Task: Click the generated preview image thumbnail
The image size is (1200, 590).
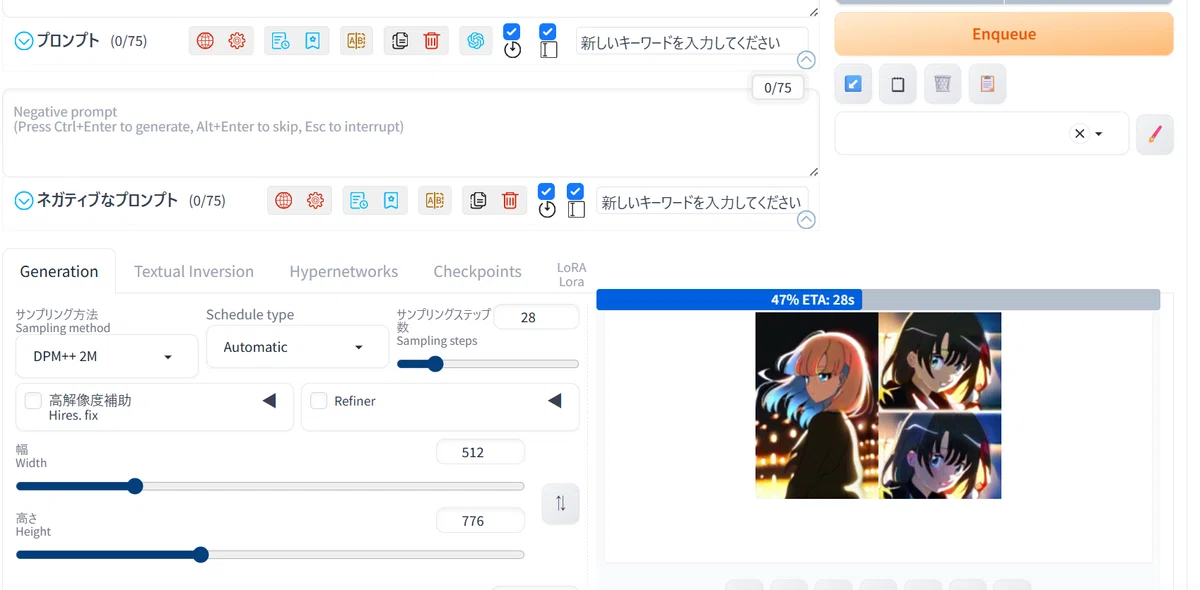Action: pyautogui.click(x=878, y=405)
